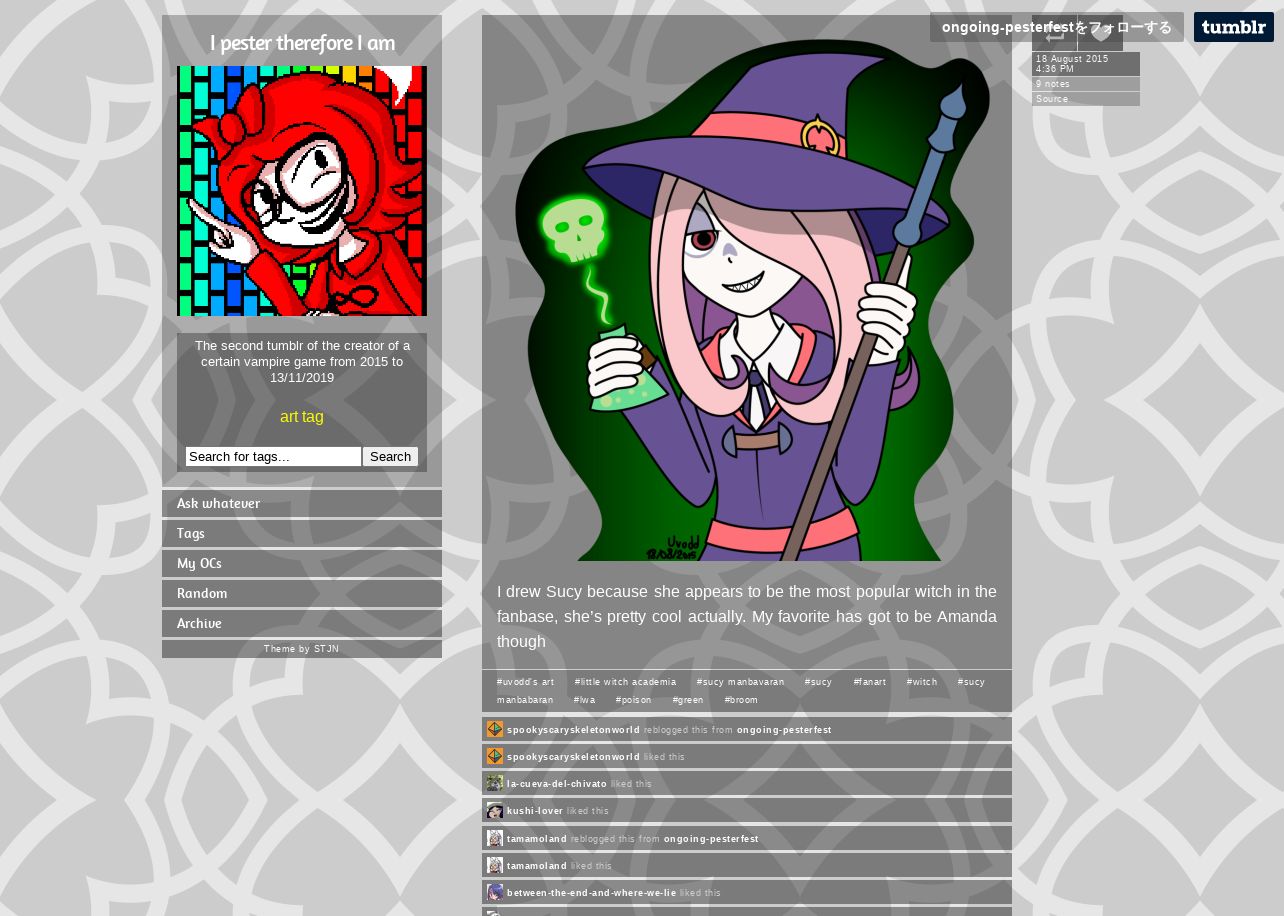Viewport: 1284px width, 916px height.
Task: Focus the 'Search for tags...' input field
Action: point(273,456)
